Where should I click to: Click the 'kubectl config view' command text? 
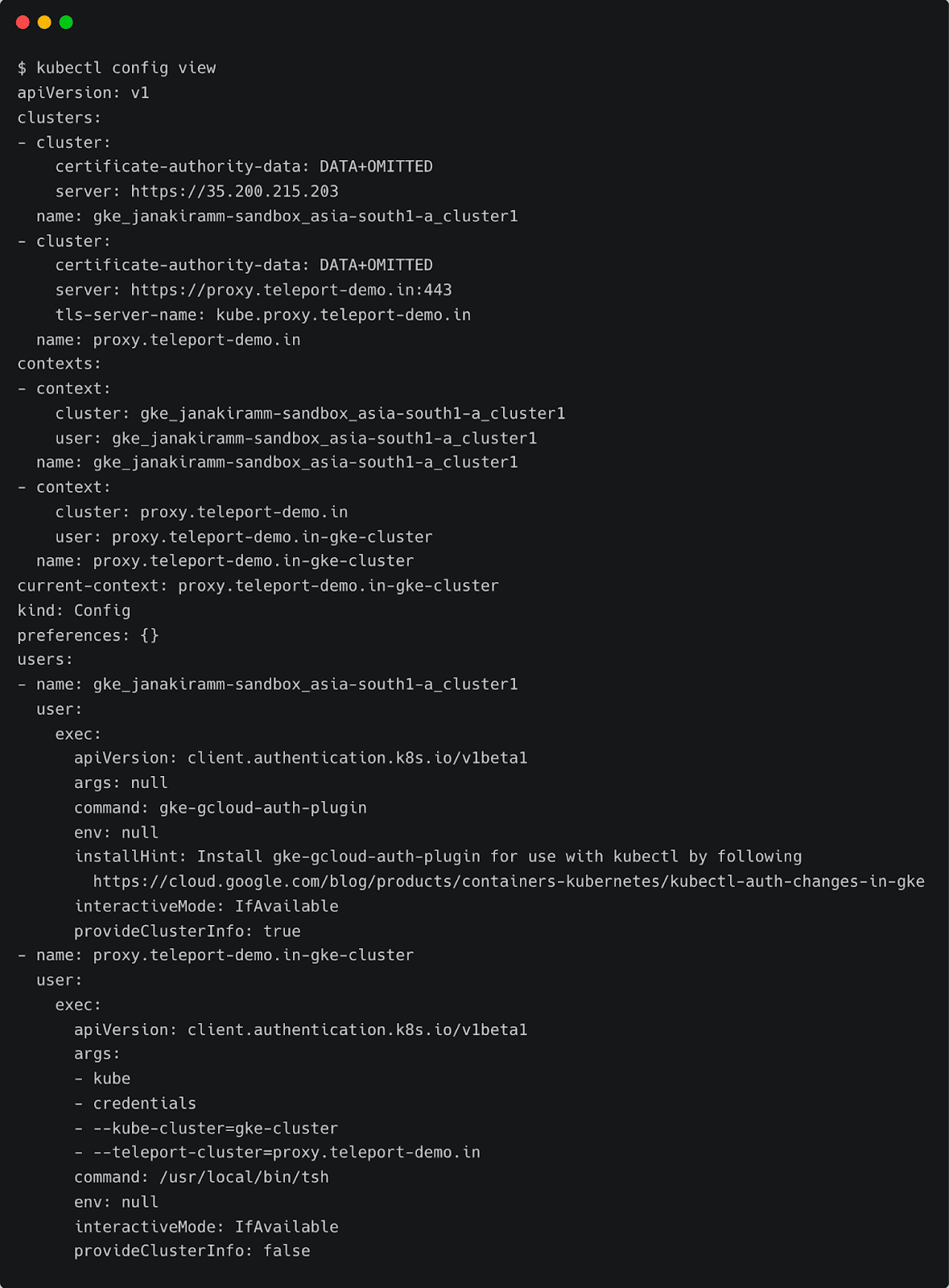126,68
